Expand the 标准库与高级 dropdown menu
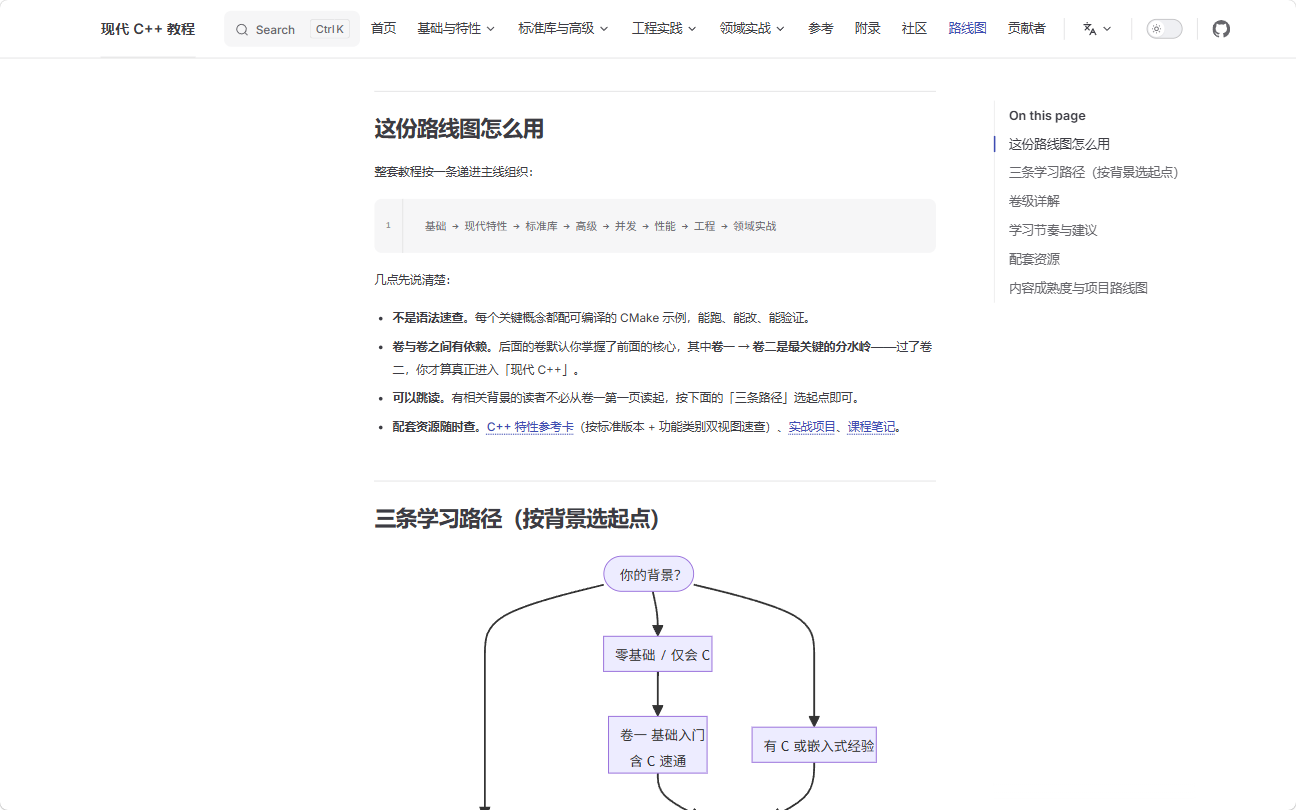This screenshot has width=1296, height=810. click(x=563, y=29)
